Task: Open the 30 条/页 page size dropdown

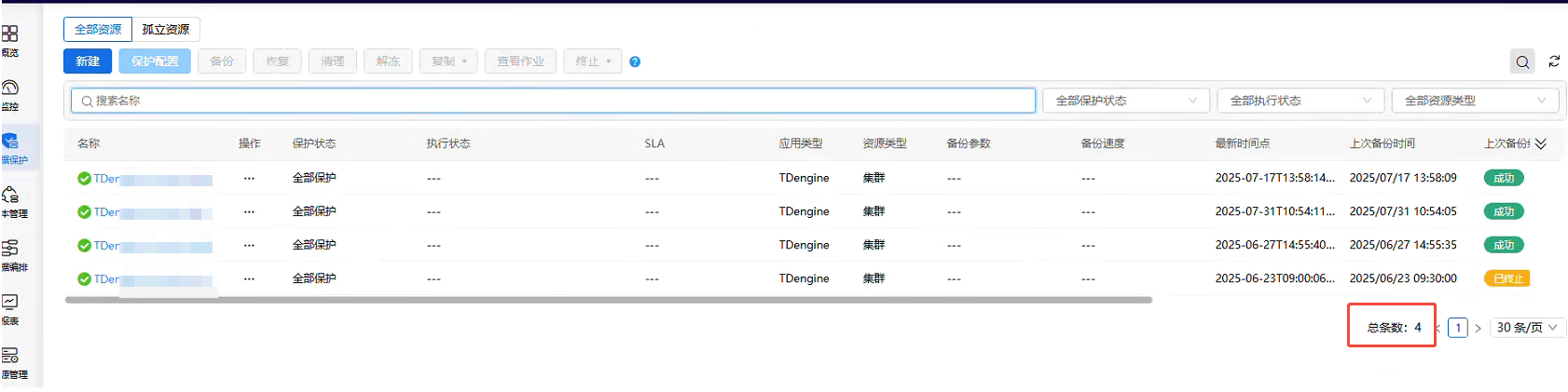Action: (1527, 328)
